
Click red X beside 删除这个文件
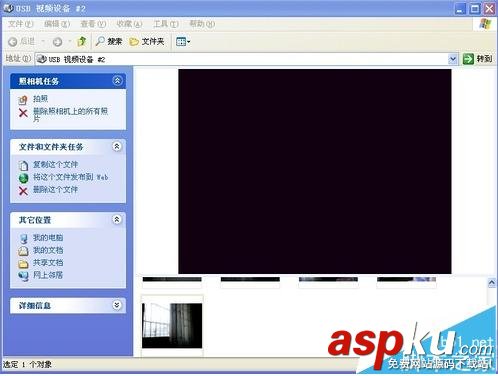pos(23,191)
